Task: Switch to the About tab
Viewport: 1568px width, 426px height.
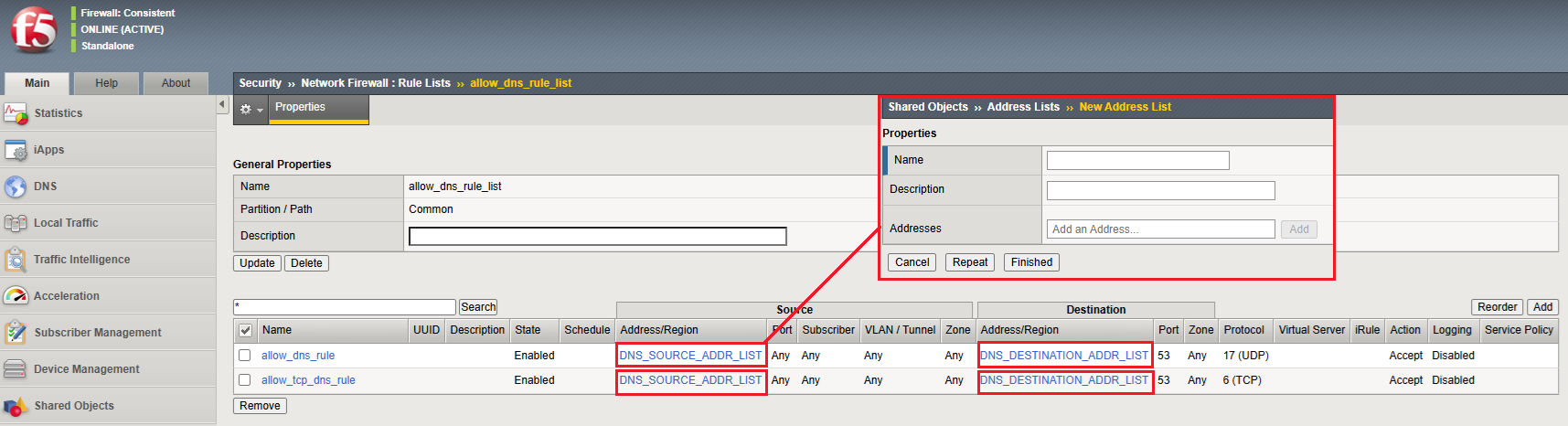Action: (176, 83)
